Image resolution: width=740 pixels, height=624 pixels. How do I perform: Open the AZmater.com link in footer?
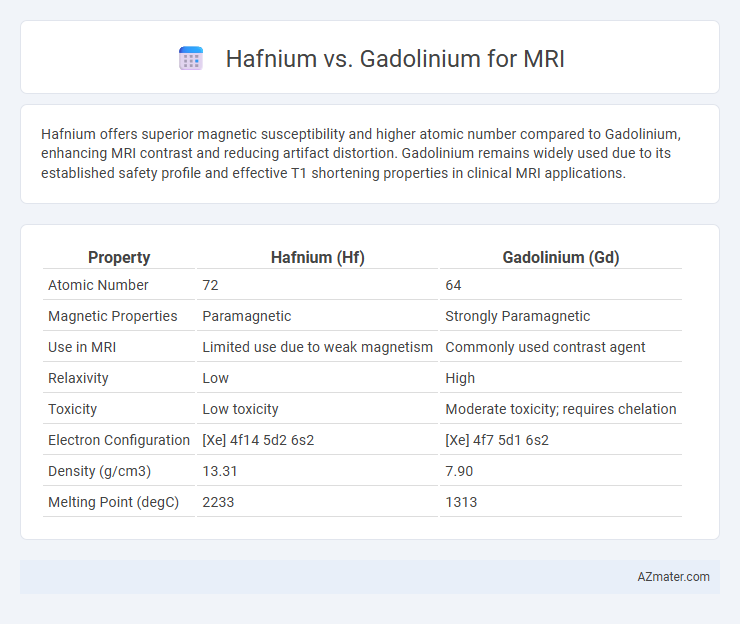(x=673, y=577)
